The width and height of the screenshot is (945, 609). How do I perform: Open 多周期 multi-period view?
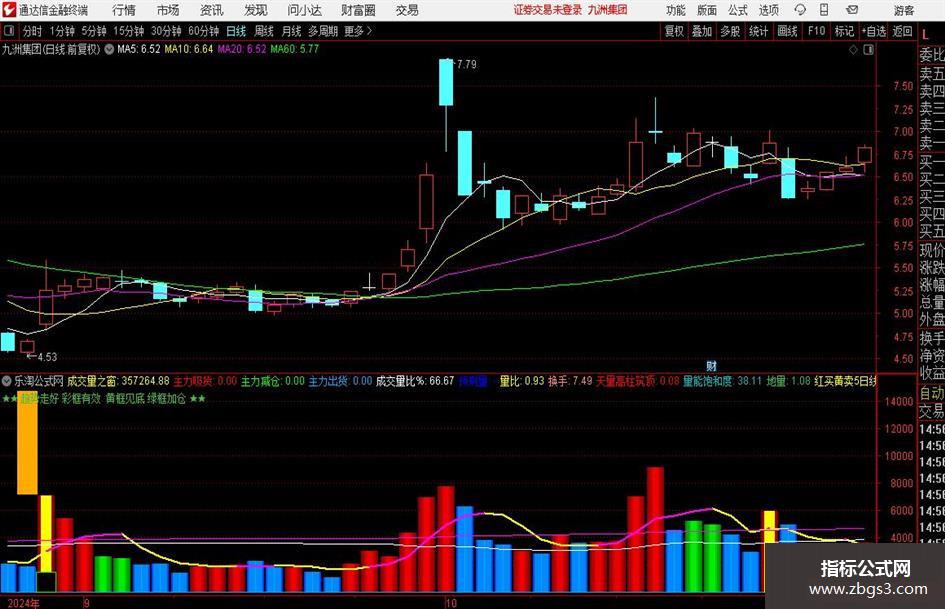pyautogui.click(x=323, y=31)
